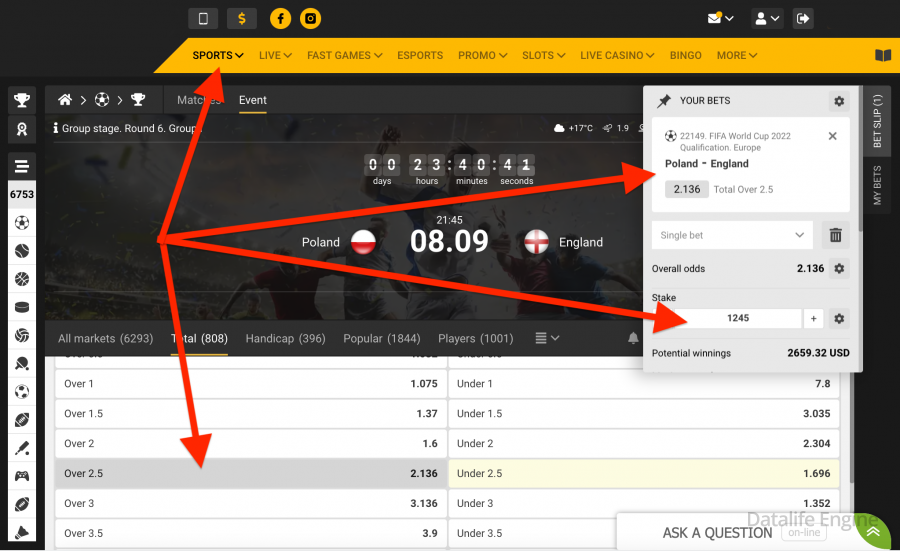The image size is (900, 551).
Task: Increase stake with plus button
Action: [813, 319]
